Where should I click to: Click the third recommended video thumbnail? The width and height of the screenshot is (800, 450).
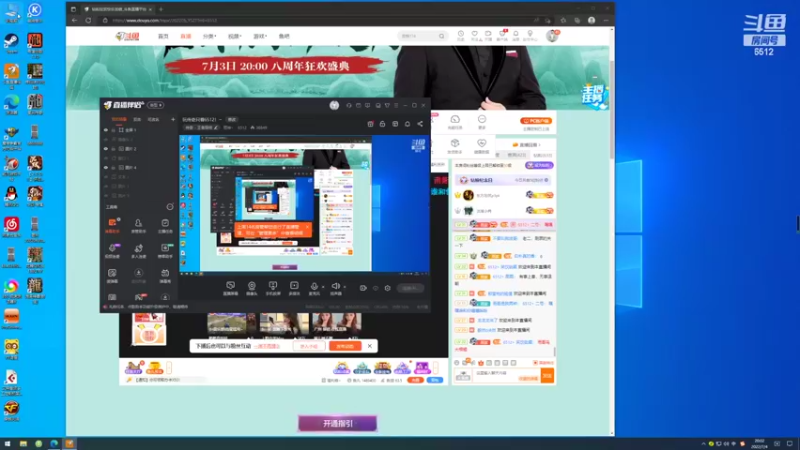pyautogui.click(x=336, y=324)
